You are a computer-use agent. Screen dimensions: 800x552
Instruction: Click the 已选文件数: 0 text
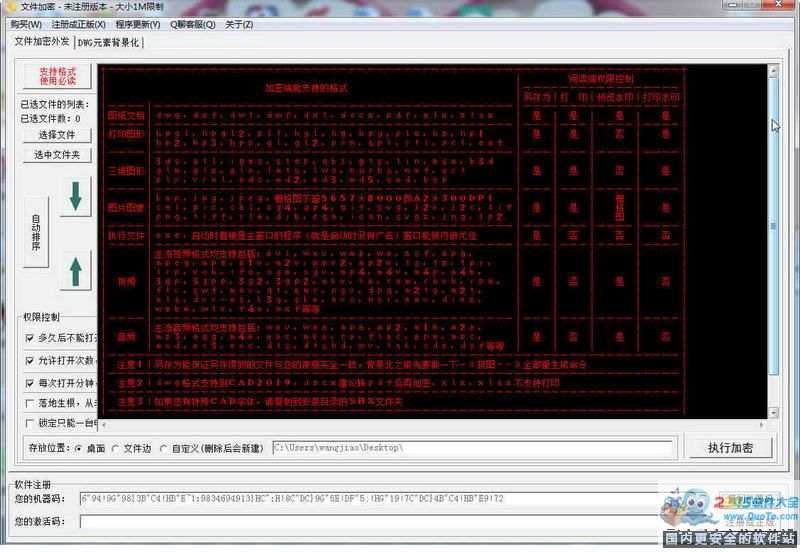[x=51, y=118]
